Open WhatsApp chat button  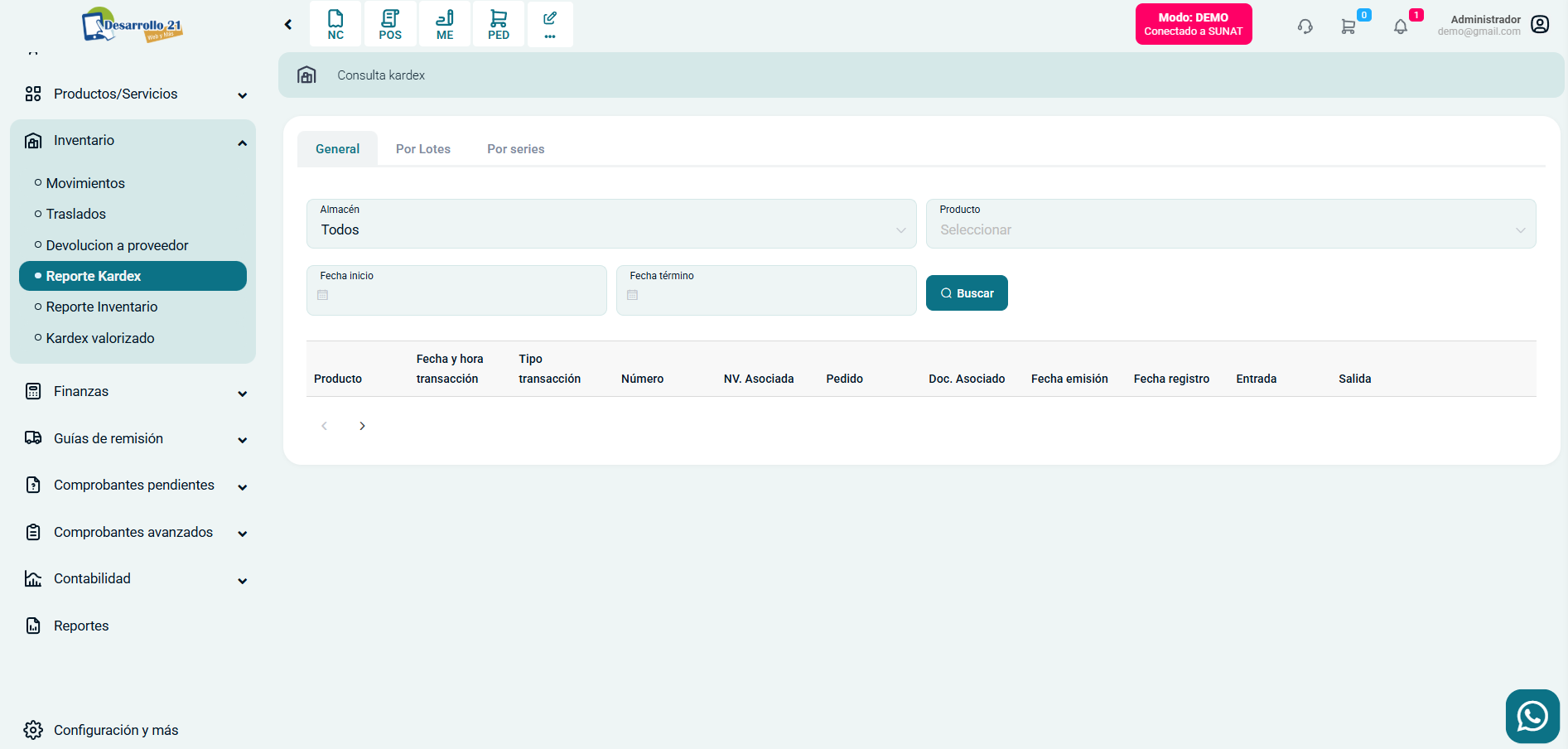click(1532, 716)
